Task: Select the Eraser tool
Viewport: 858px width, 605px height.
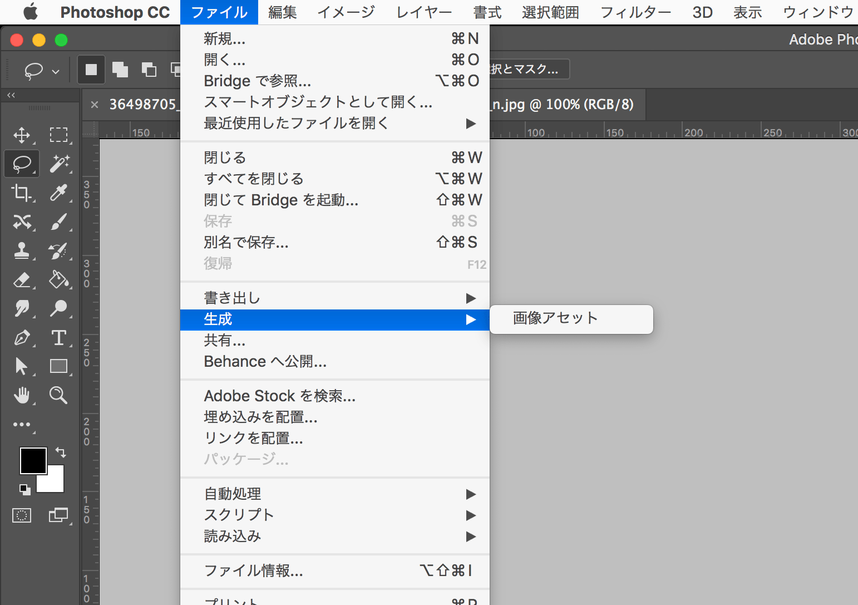Action: (x=22, y=280)
